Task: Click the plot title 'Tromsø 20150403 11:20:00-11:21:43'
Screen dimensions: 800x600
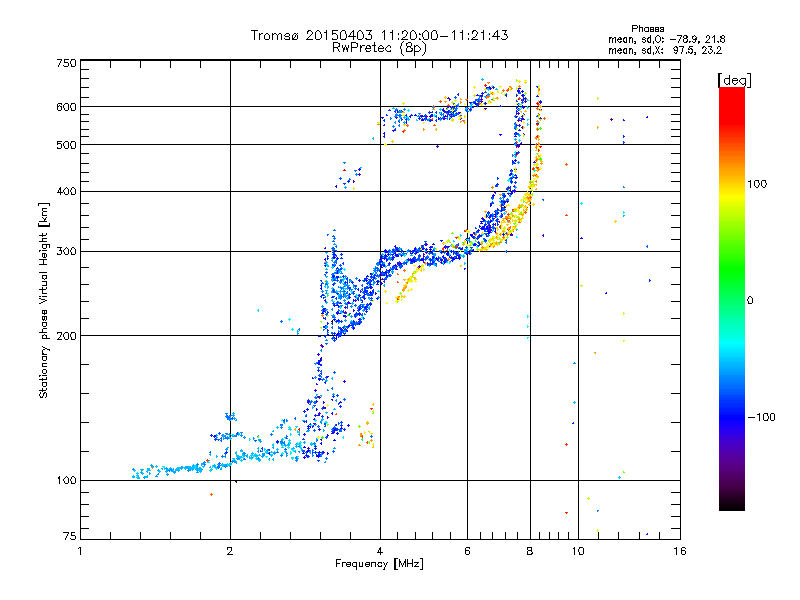Action: (379, 35)
